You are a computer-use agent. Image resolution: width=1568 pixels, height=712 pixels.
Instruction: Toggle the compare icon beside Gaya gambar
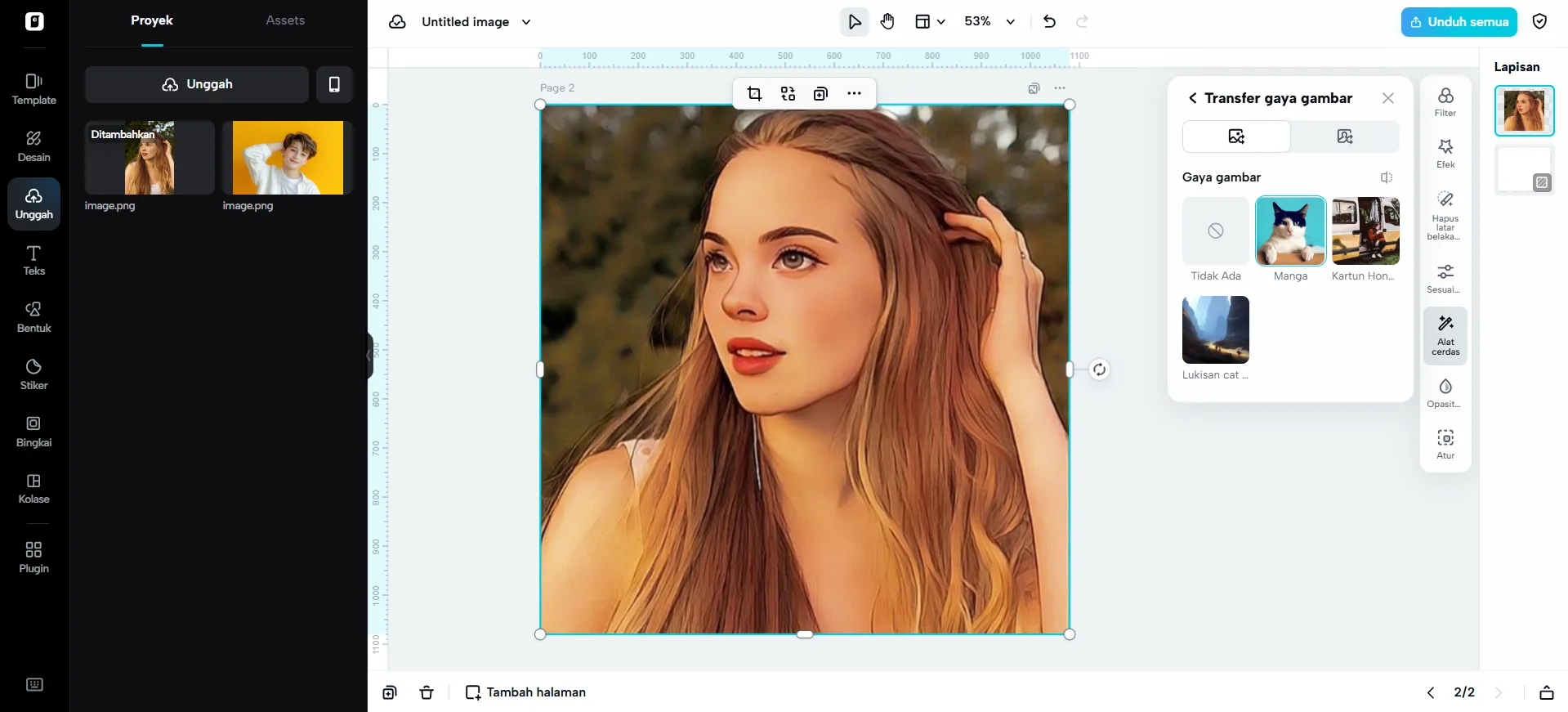tap(1386, 177)
